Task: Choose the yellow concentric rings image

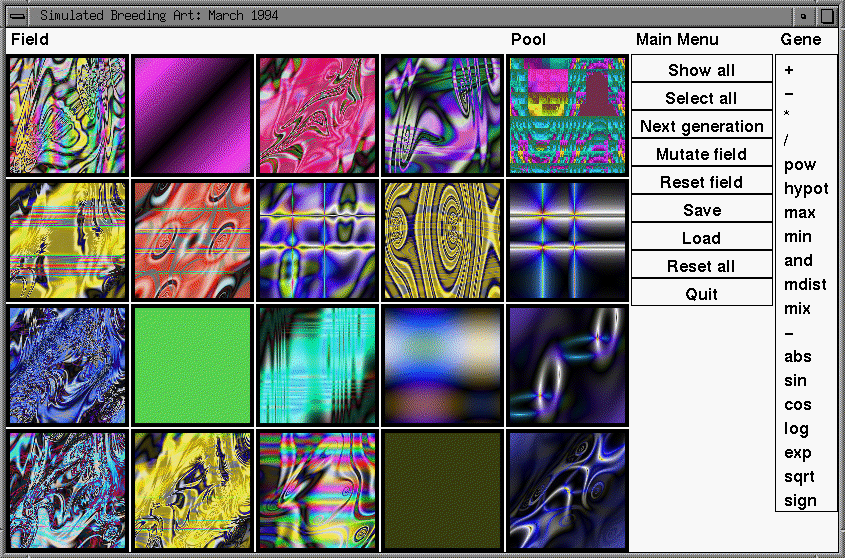Action: [442, 240]
